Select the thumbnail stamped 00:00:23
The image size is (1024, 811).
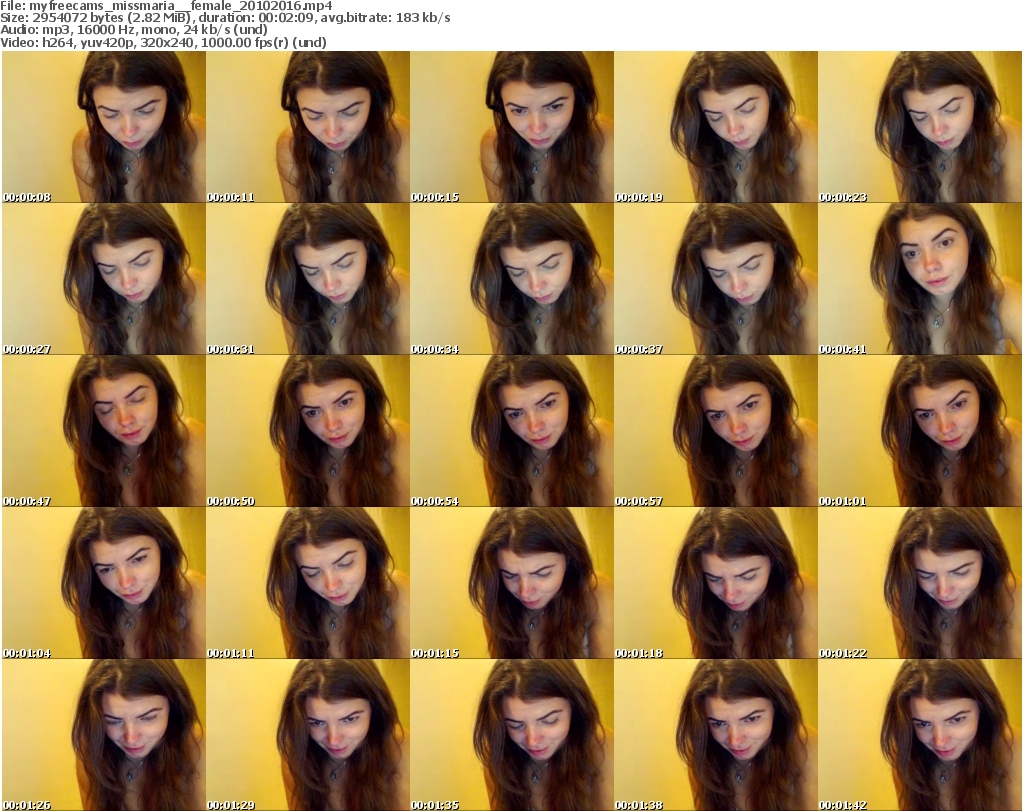coord(920,127)
